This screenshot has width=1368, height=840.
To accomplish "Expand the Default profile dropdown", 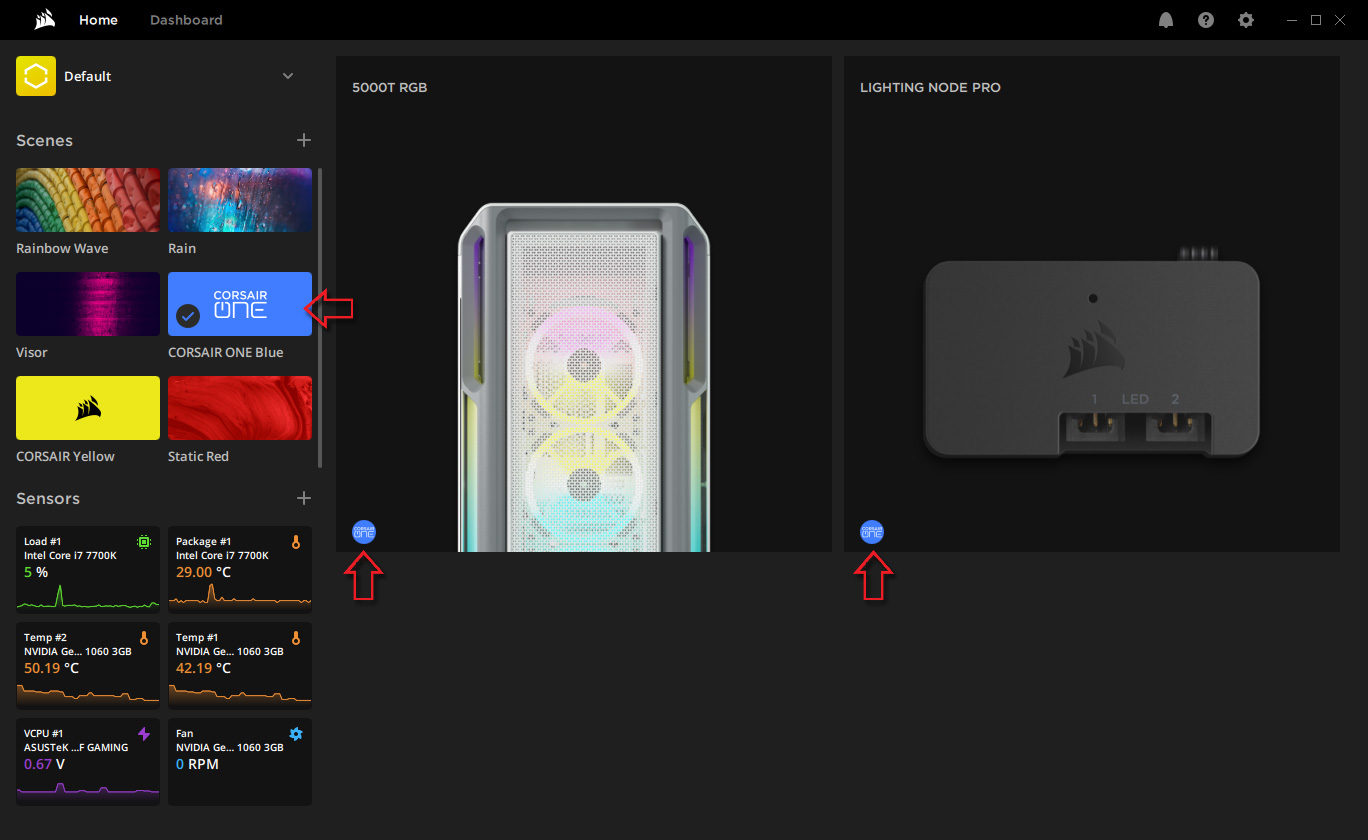I will click(288, 76).
